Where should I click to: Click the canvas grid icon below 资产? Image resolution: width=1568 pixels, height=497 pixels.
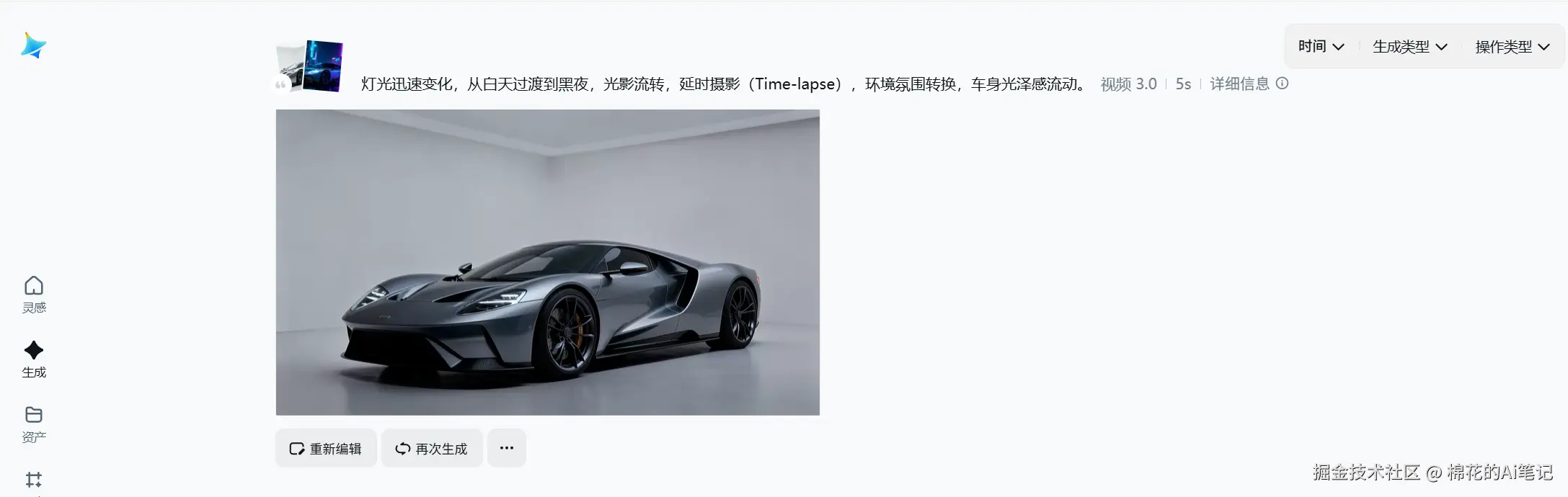[34, 480]
